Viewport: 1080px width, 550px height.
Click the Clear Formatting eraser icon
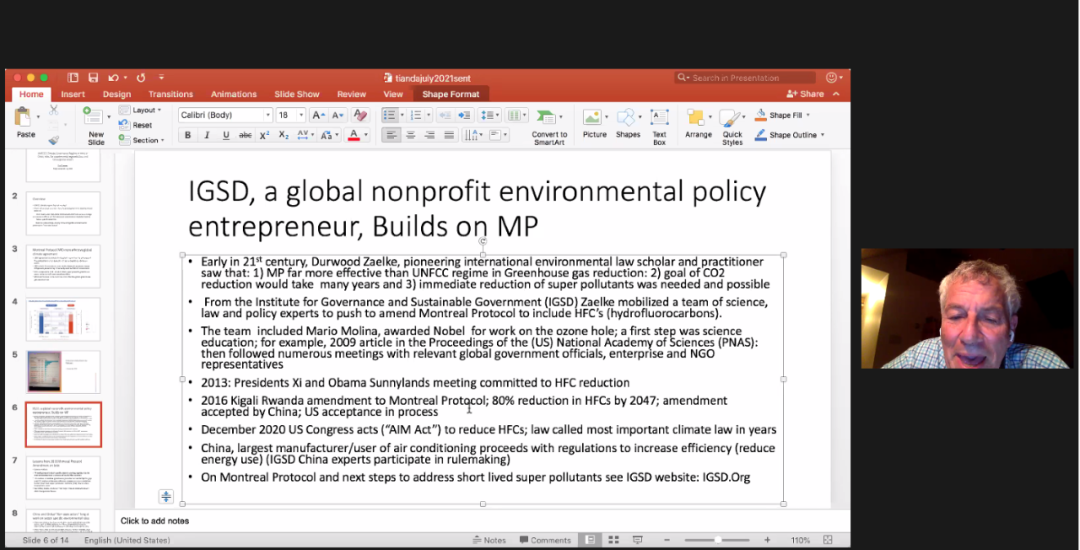tap(360, 115)
